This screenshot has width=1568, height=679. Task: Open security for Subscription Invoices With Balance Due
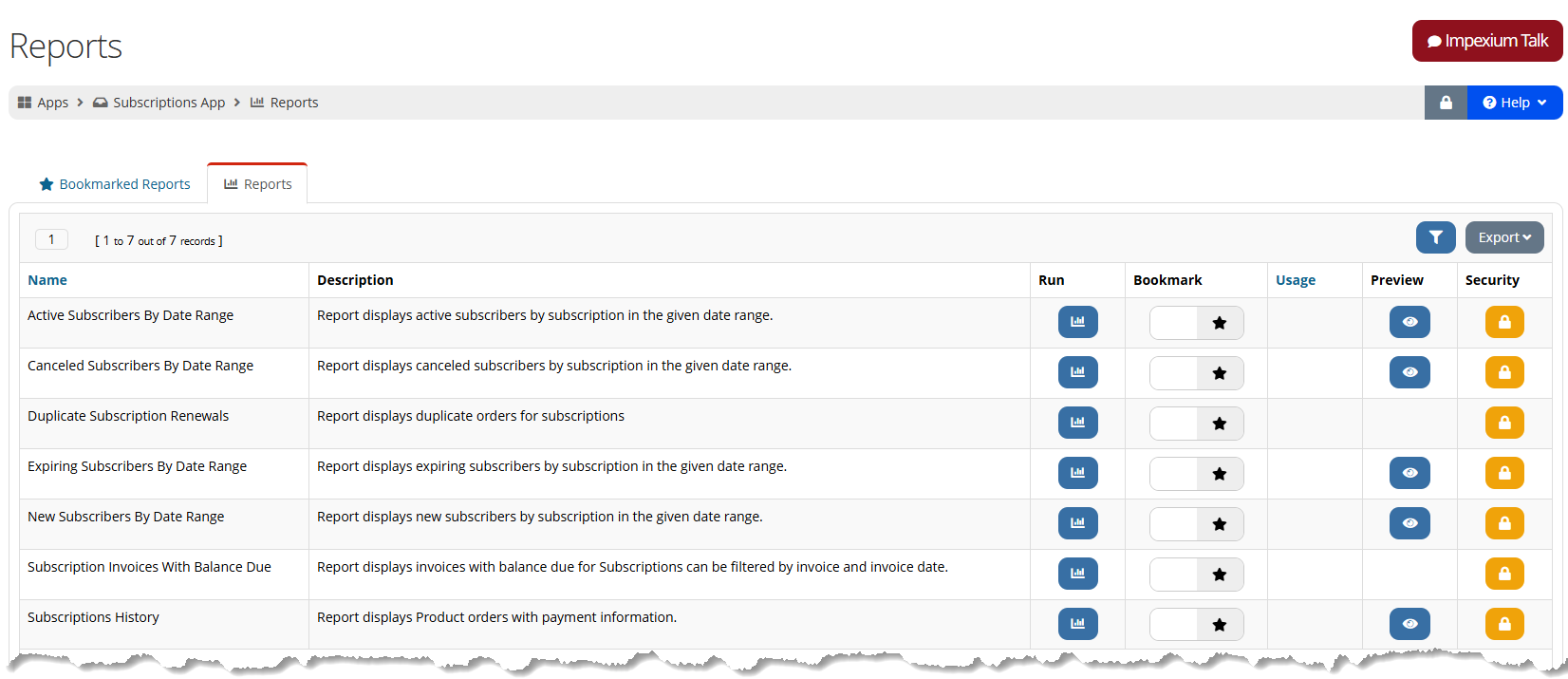pyautogui.click(x=1504, y=574)
